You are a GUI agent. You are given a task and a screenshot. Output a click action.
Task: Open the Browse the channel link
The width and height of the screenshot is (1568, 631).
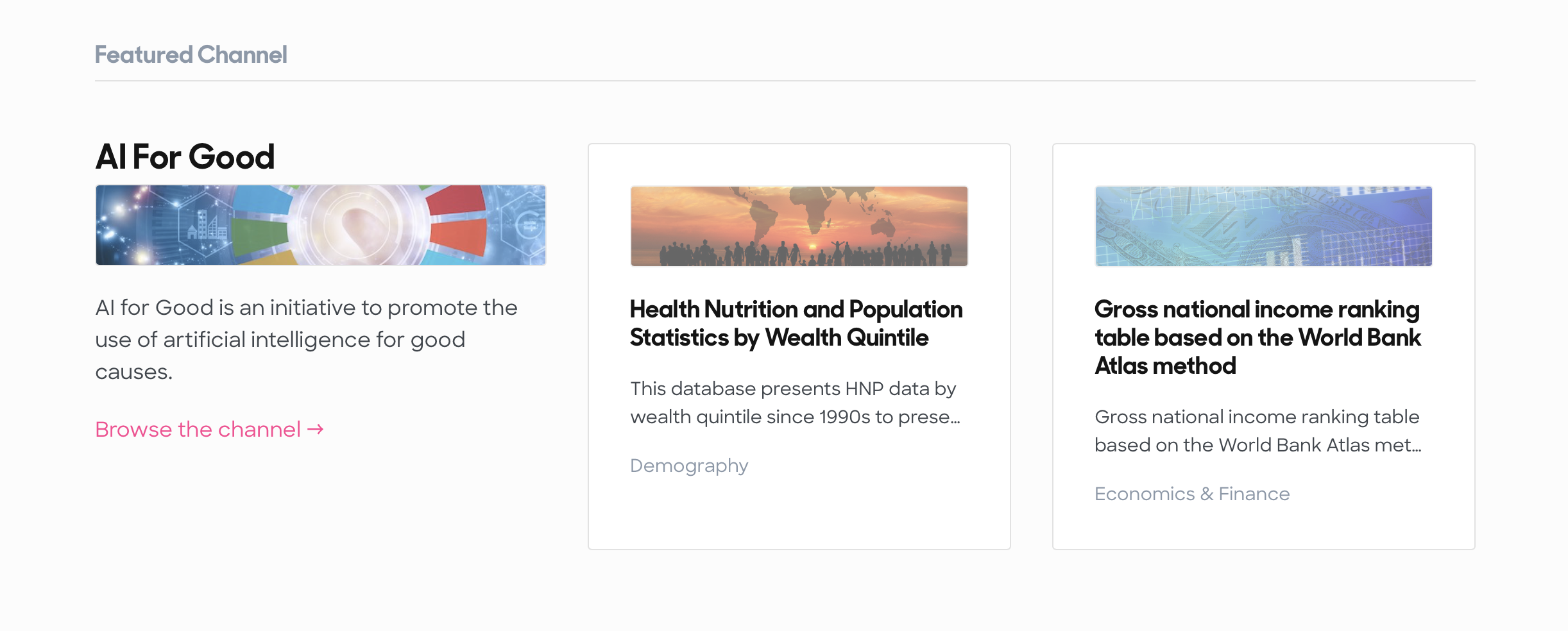pyautogui.click(x=209, y=429)
